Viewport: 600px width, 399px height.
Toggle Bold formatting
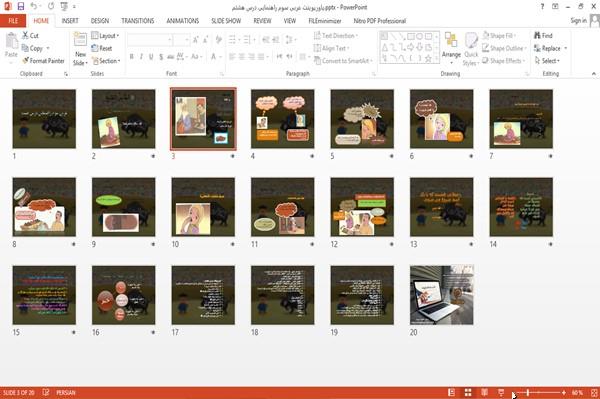click(132, 57)
